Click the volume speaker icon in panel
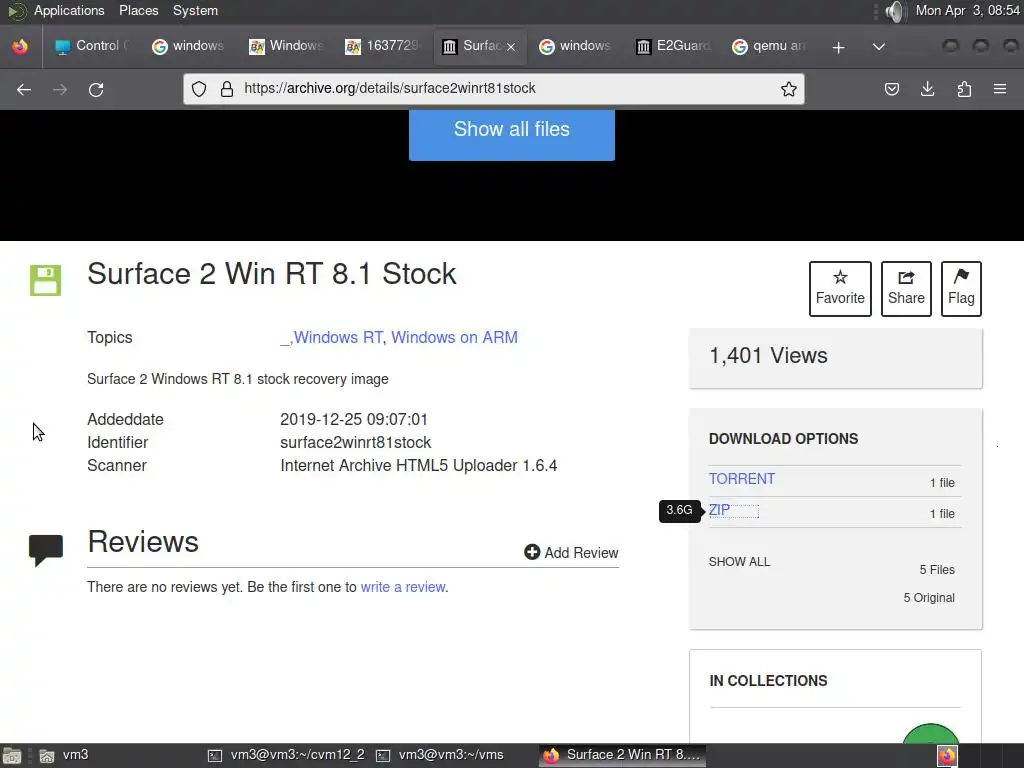Image resolution: width=1024 pixels, height=768 pixels. tap(896, 11)
